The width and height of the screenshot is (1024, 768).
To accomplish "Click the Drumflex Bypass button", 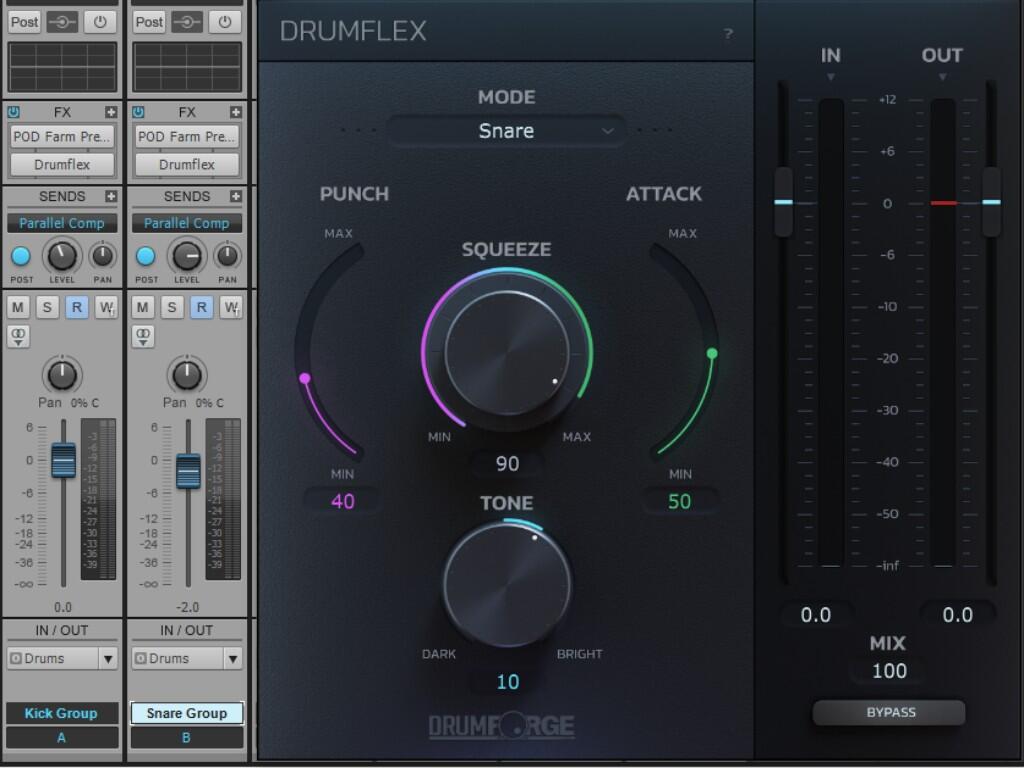I will click(x=889, y=712).
